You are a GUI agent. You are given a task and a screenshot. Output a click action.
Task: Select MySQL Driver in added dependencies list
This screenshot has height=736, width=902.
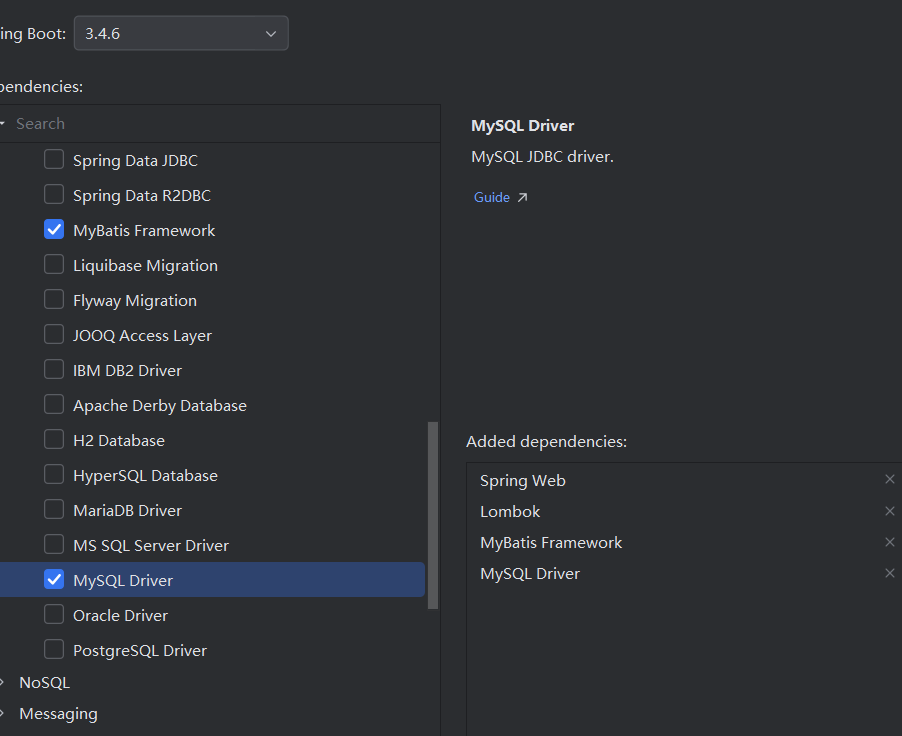coord(530,574)
